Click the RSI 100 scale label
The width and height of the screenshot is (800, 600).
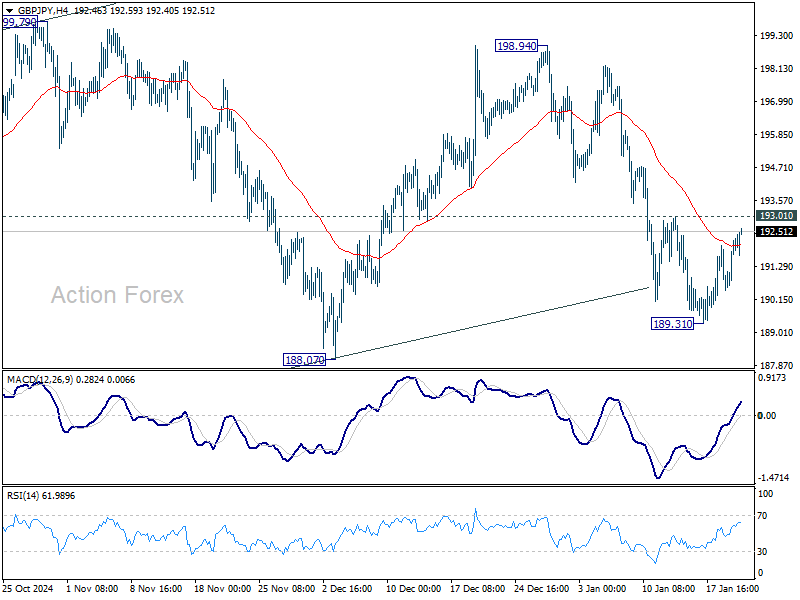765,494
